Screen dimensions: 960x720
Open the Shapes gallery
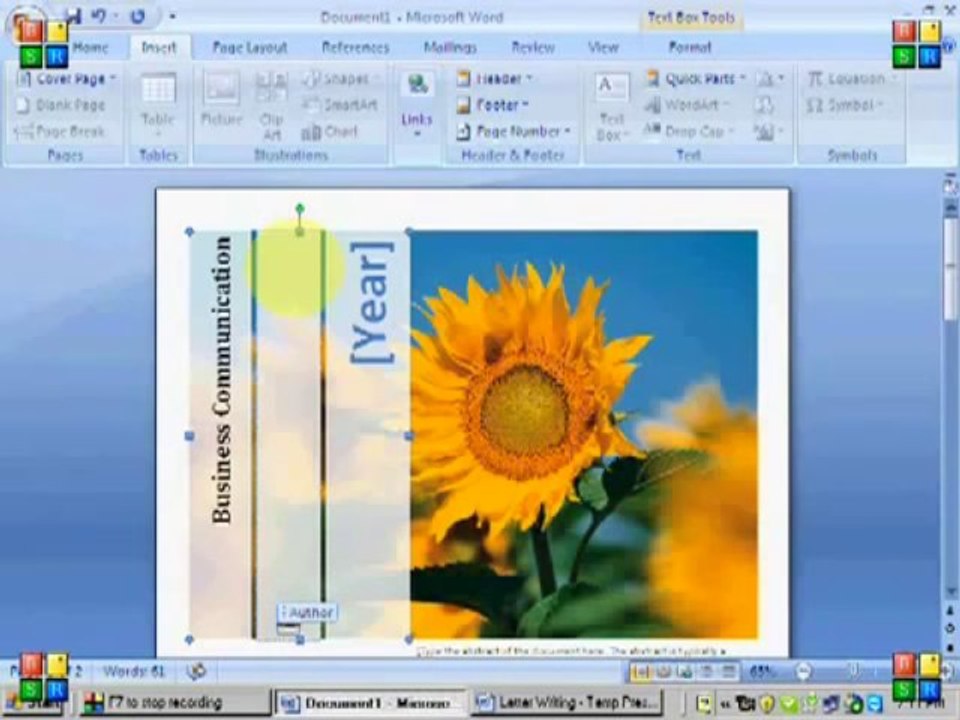tap(339, 79)
